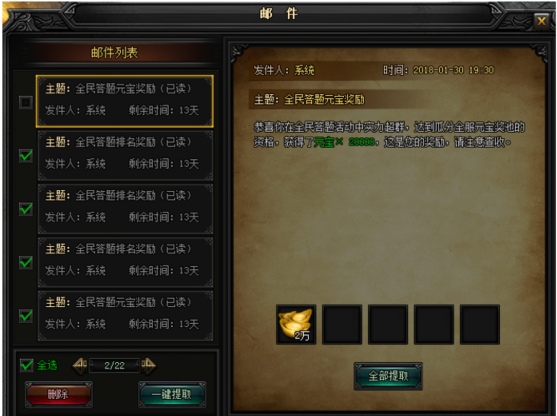Screen dimensions: 557x416
Task: Click the red 删除 delete button
Action: (59, 394)
